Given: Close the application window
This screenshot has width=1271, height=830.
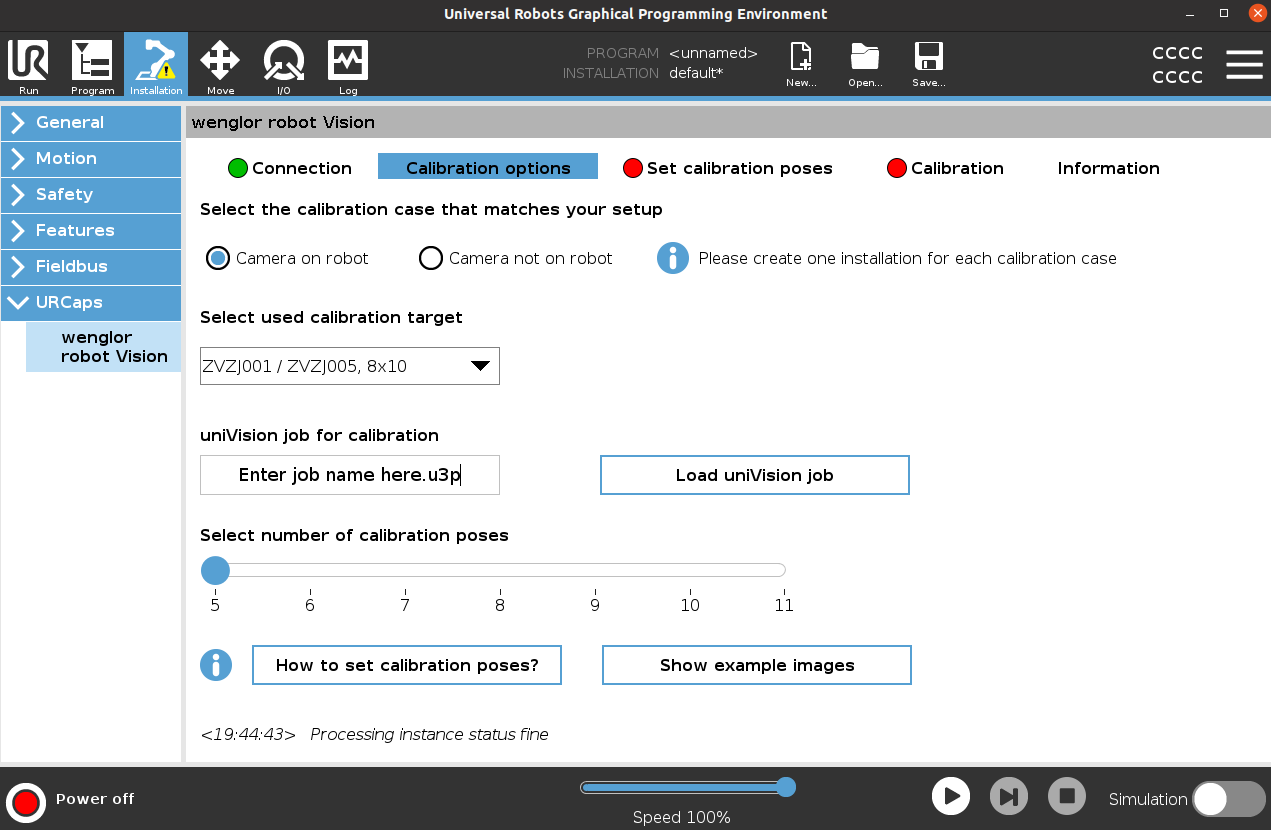Looking at the screenshot, I should coord(1256,13).
